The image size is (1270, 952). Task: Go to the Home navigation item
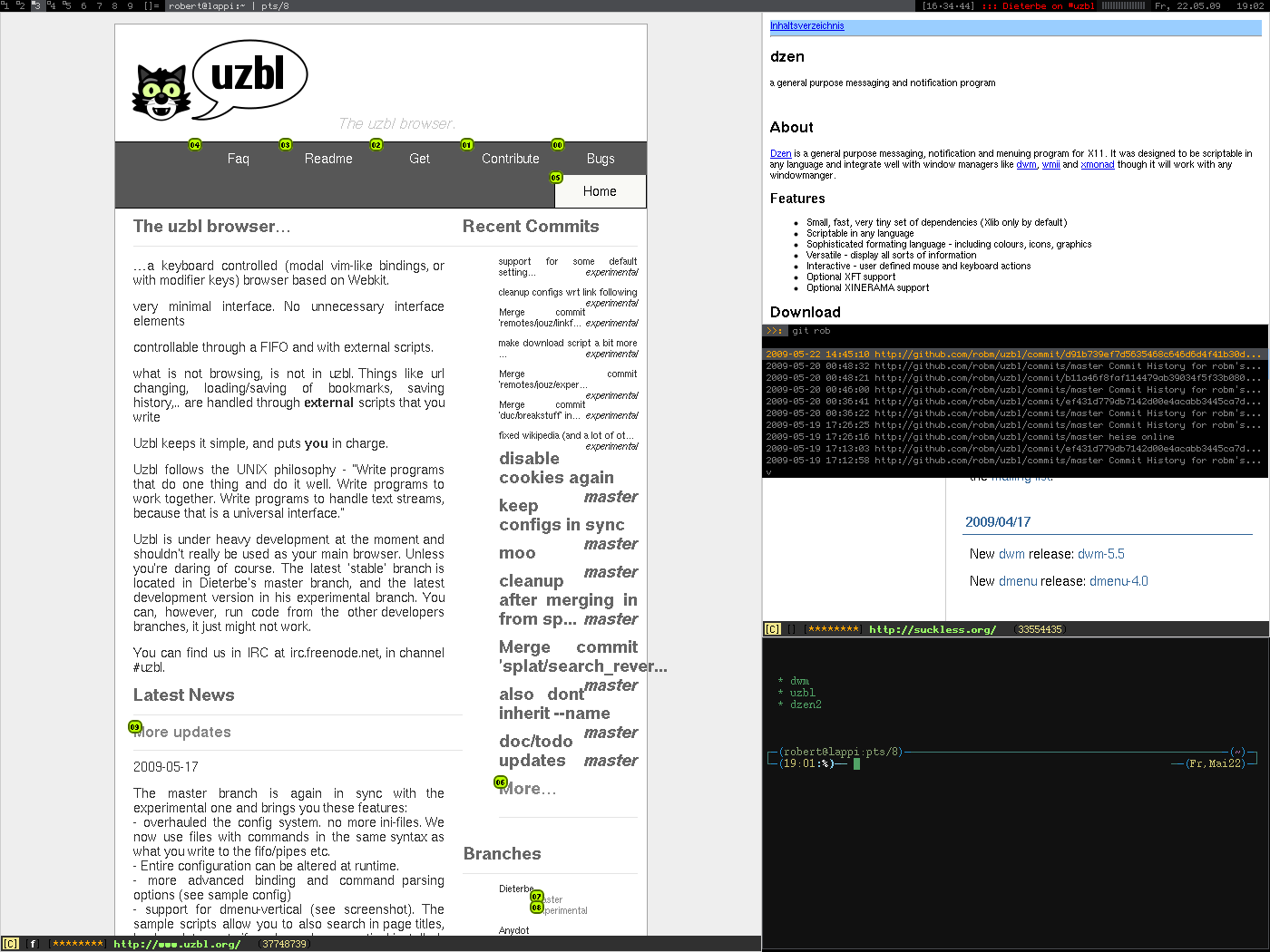click(x=600, y=191)
